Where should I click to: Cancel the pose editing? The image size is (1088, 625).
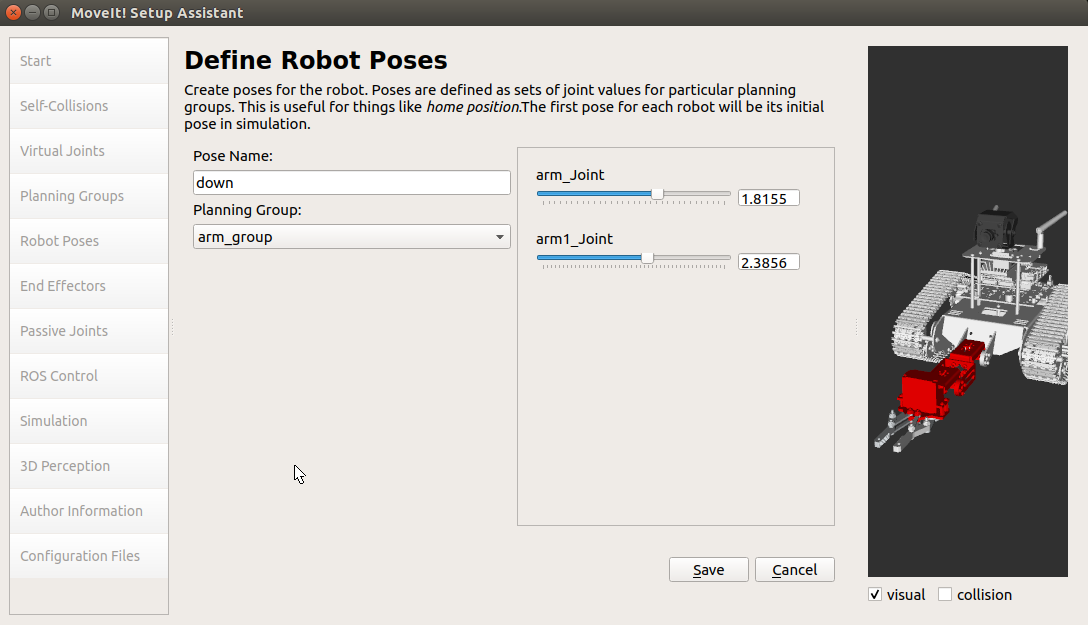[794, 570]
